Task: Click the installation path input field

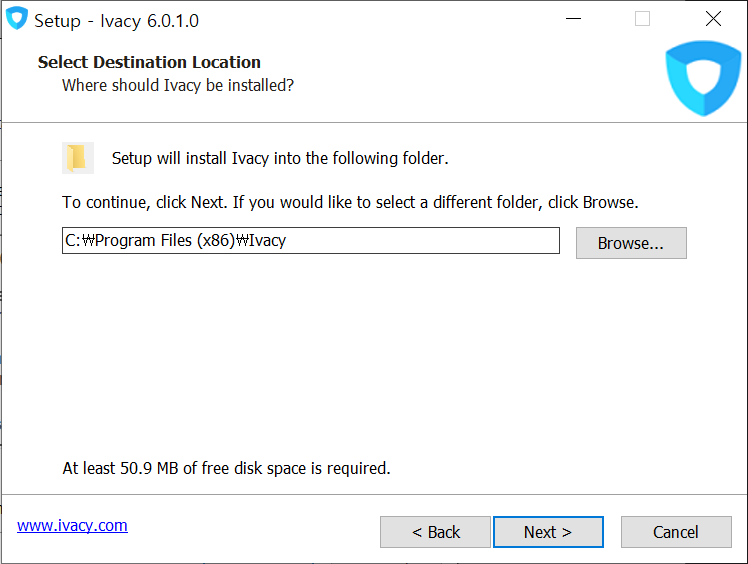Action: (311, 240)
